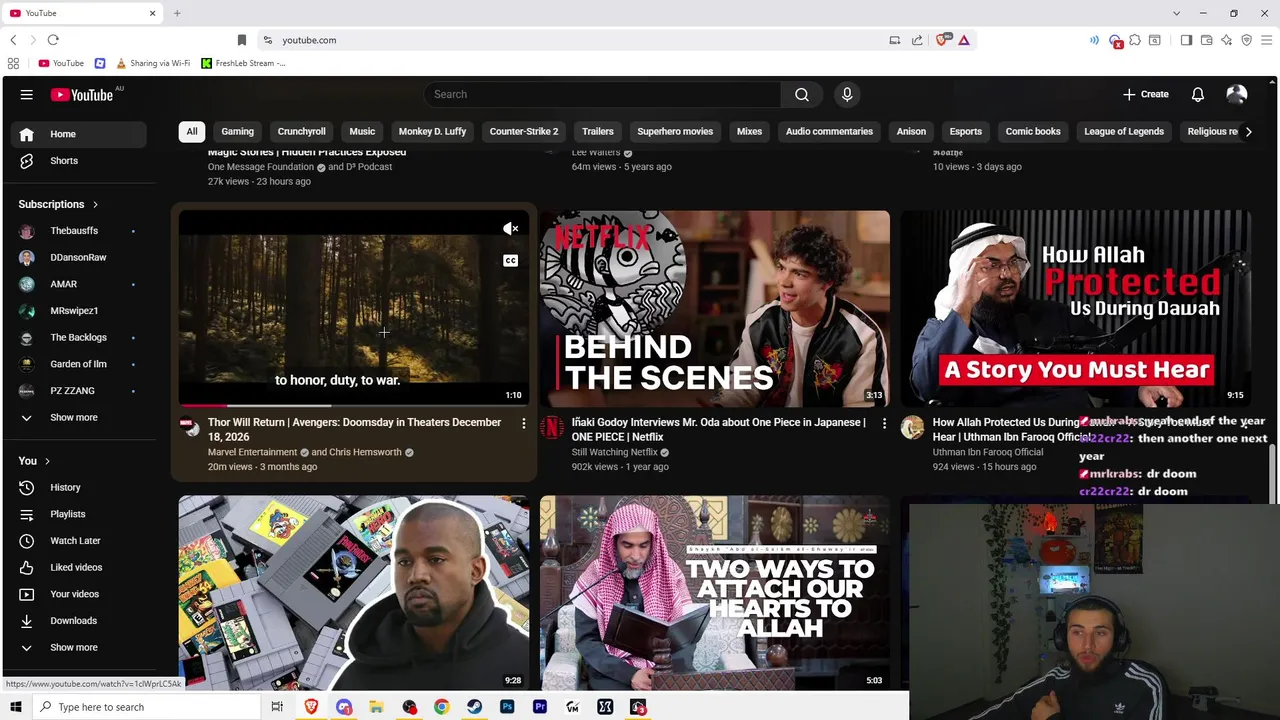Open One Piece Behind the Scenes thumbnail
The width and height of the screenshot is (1280, 720).
715,308
